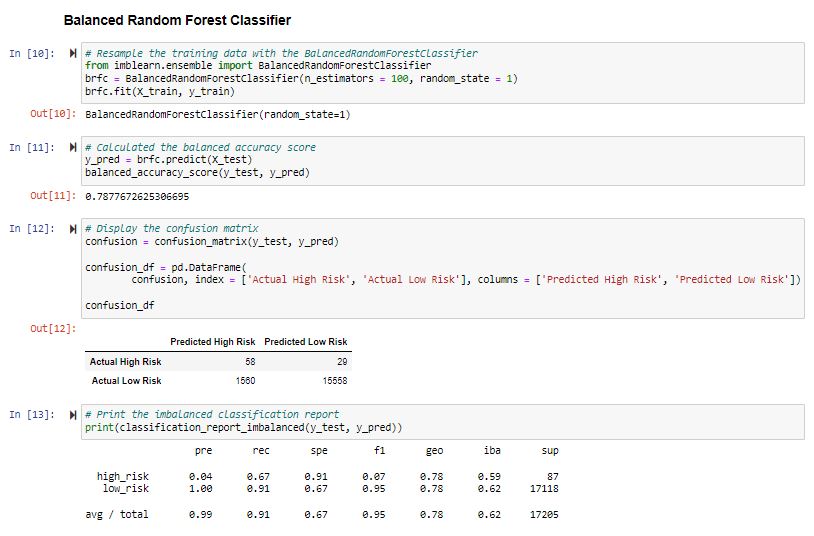Screen dimensions: 814x536
Task: Click the In [11] balanced accuracy code cell
Action: (443, 160)
